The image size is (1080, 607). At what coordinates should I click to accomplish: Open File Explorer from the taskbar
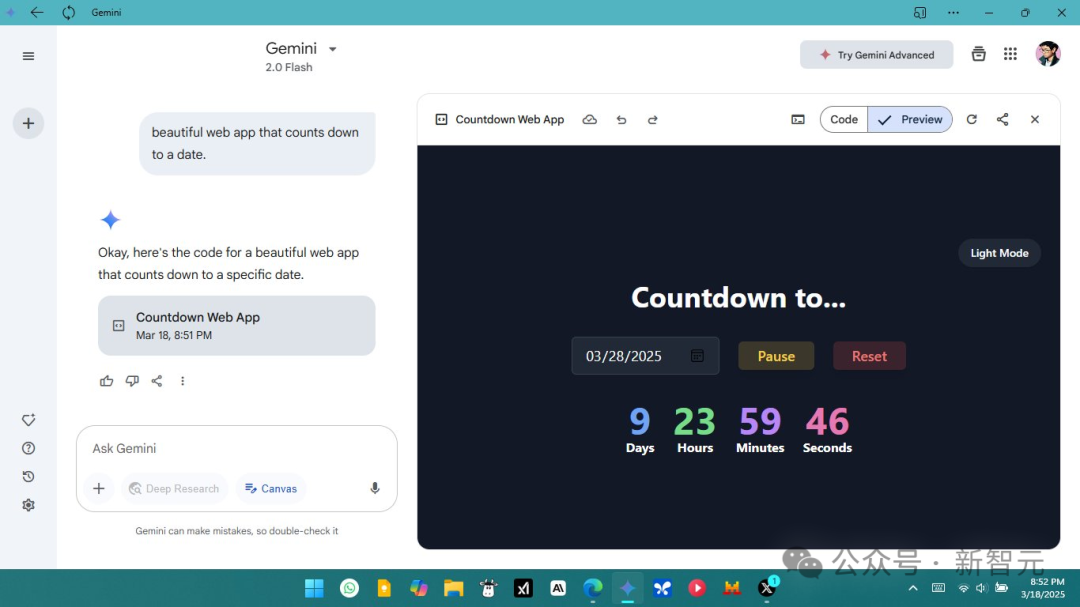[453, 588]
